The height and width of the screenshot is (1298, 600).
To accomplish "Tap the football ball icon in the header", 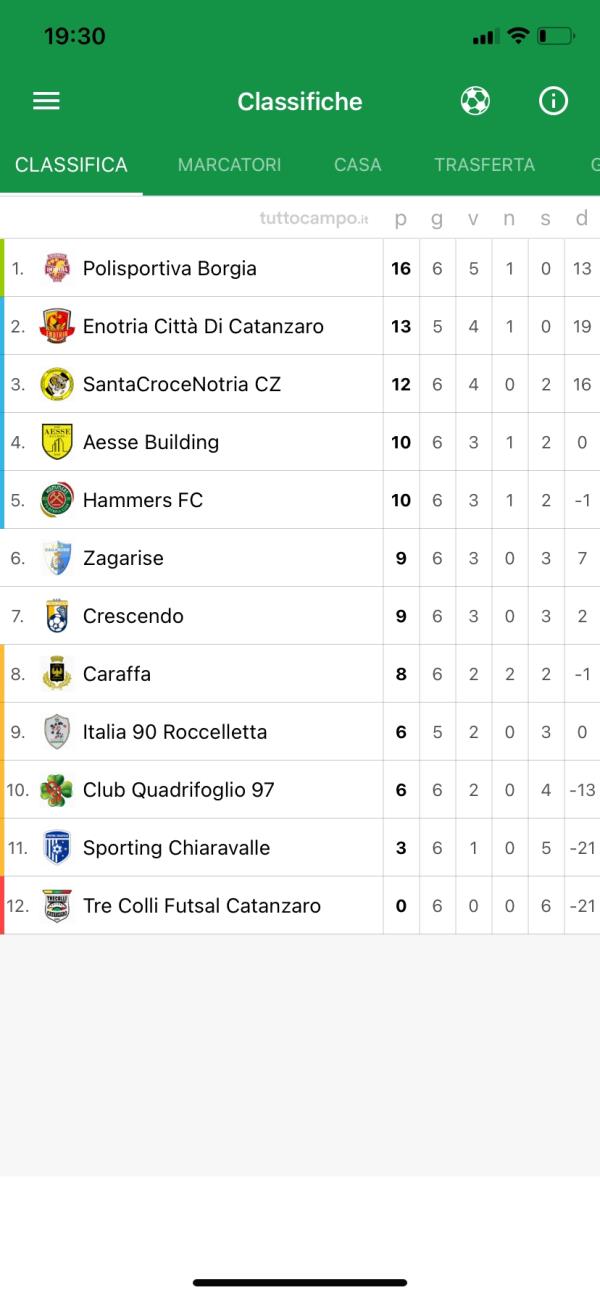I will pyautogui.click(x=476, y=100).
